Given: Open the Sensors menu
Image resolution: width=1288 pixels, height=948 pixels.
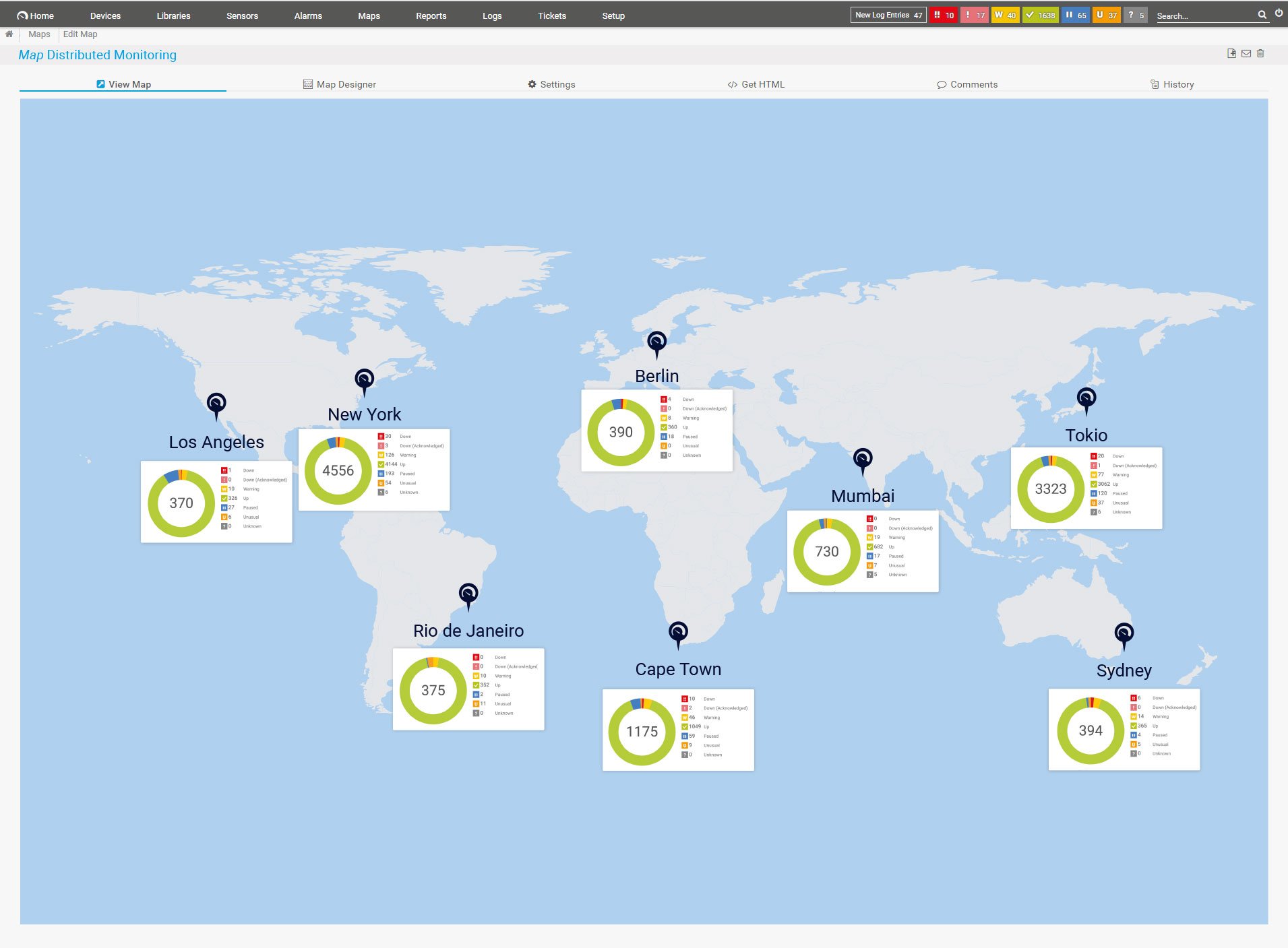Looking at the screenshot, I should point(242,15).
